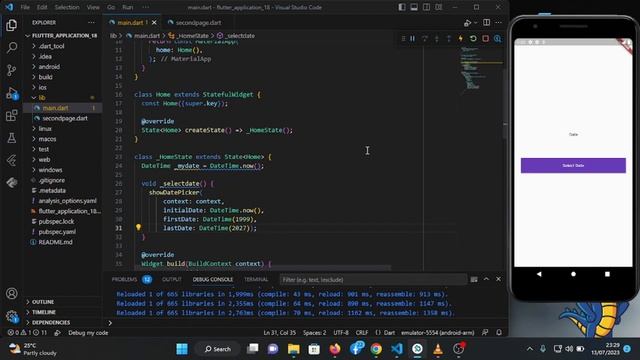Open the Run and Debug view
This screenshot has width=640, height=360.
click(x=11, y=93)
